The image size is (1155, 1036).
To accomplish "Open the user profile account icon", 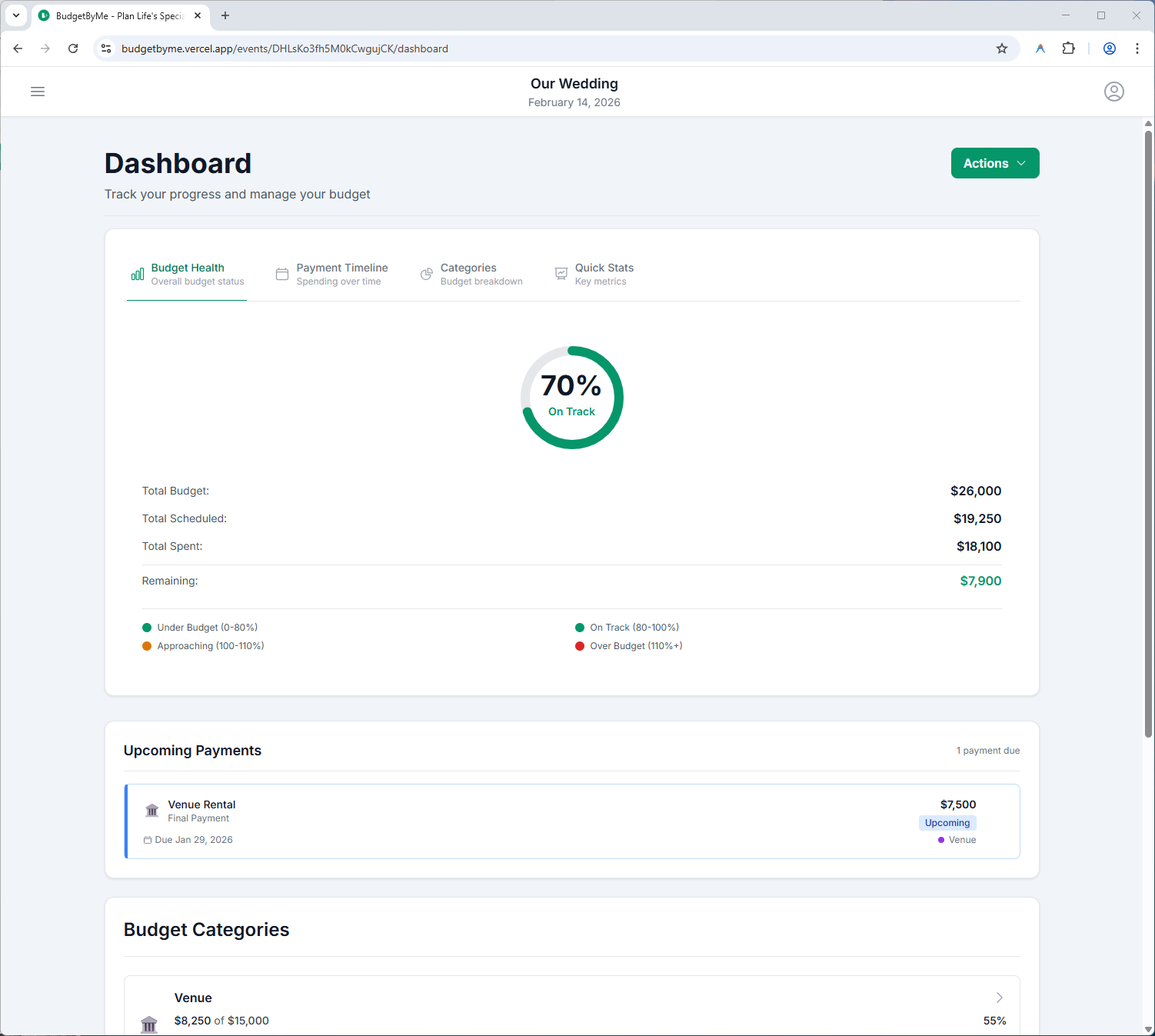I will pos(1114,92).
